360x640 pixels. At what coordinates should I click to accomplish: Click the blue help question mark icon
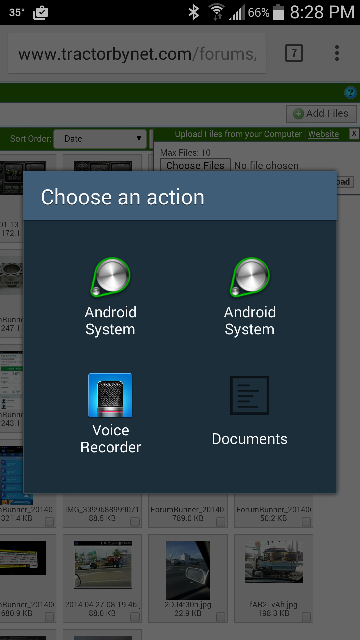coord(350,93)
